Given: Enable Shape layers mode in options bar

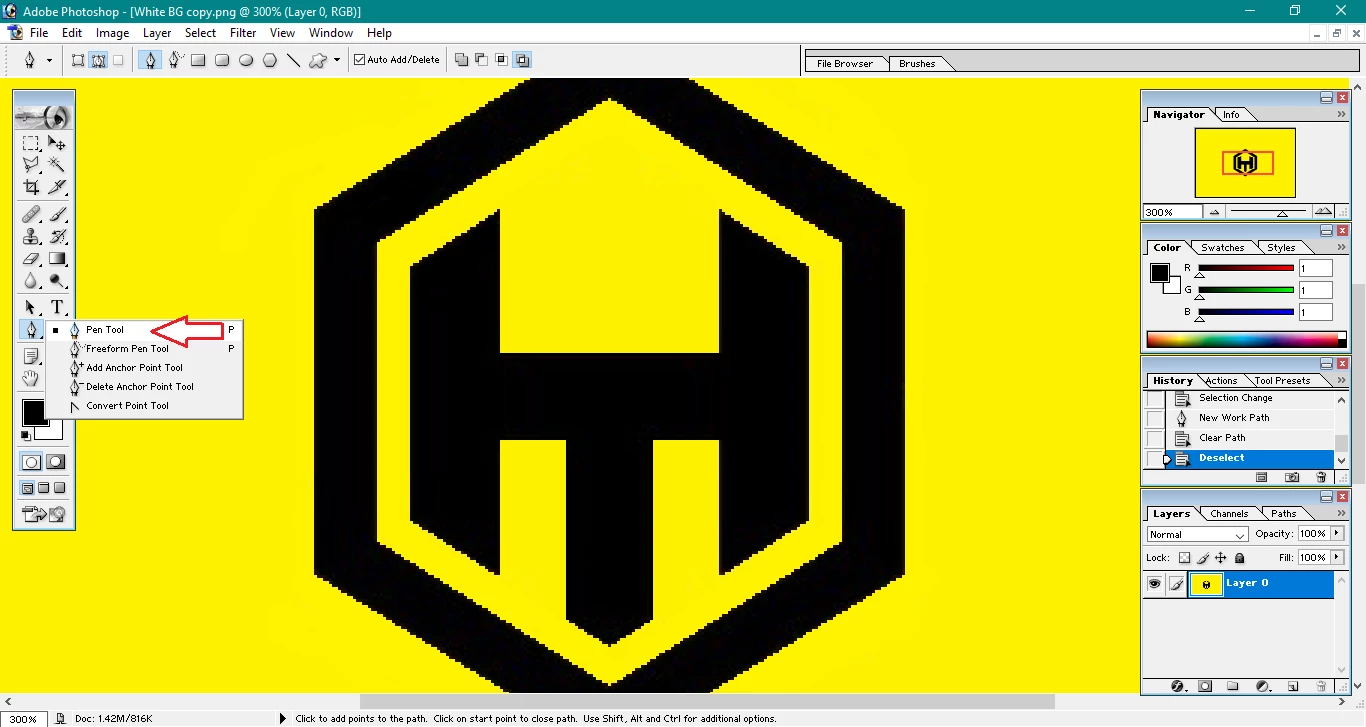Looking at the screenshot, I should click(x=77, y=60).
